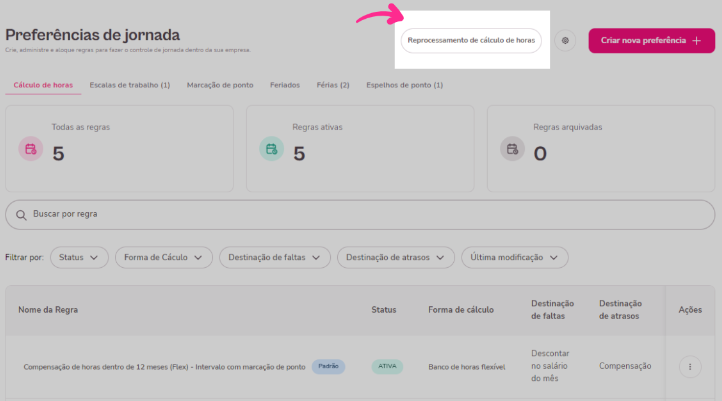
Task: Click the Forma de cálculo column header
Action: click(x=461, y=310)
